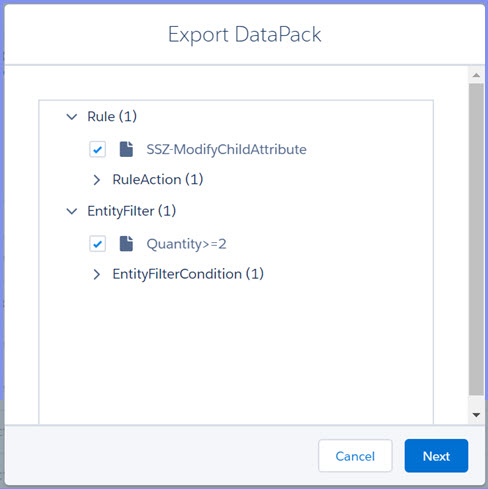Click the document icon beside Quantity>=2
The image size is (488, 489).
[126, 244]
